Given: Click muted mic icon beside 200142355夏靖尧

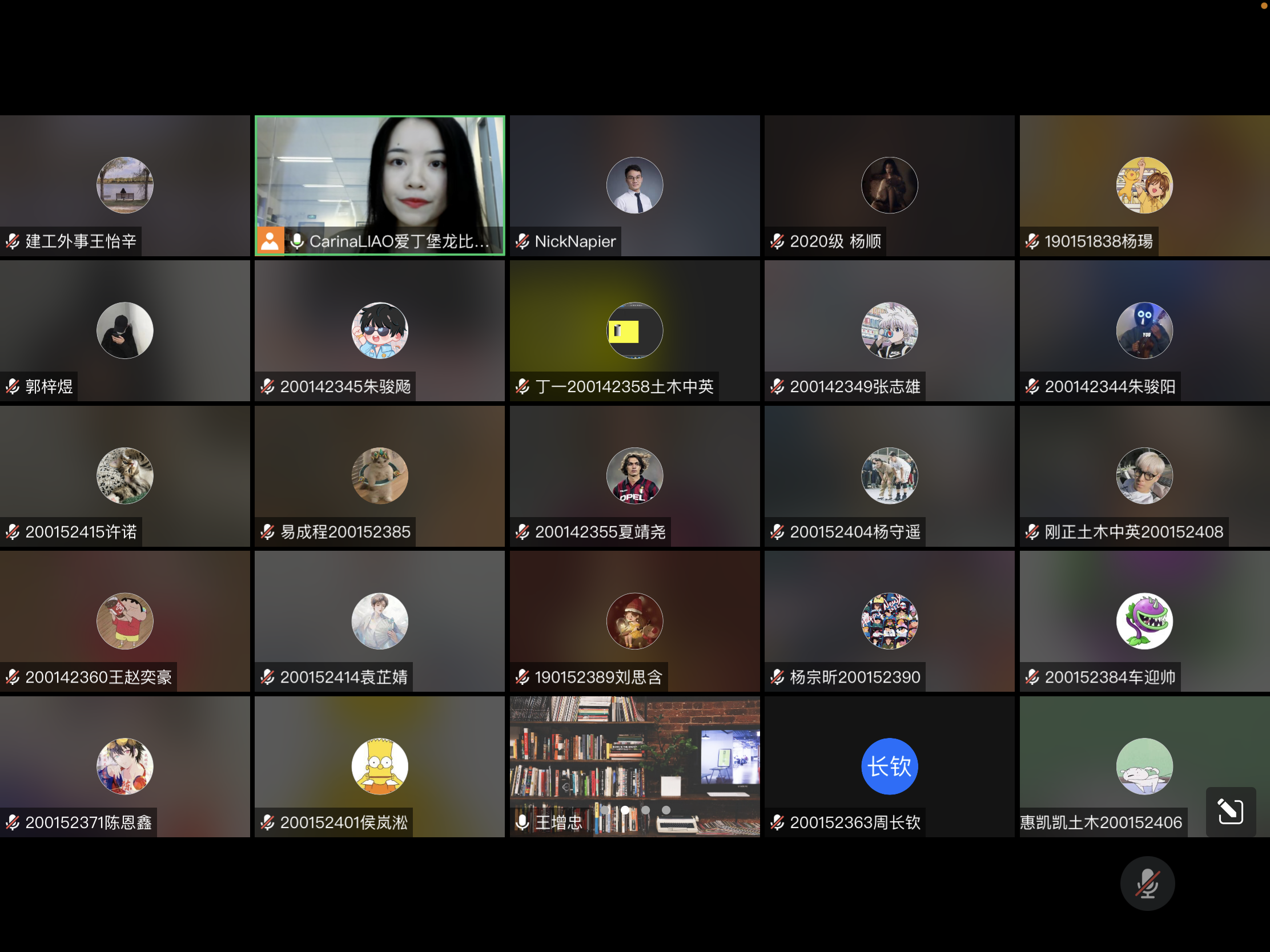Looking at the screenshot, I should coord(523,532).
